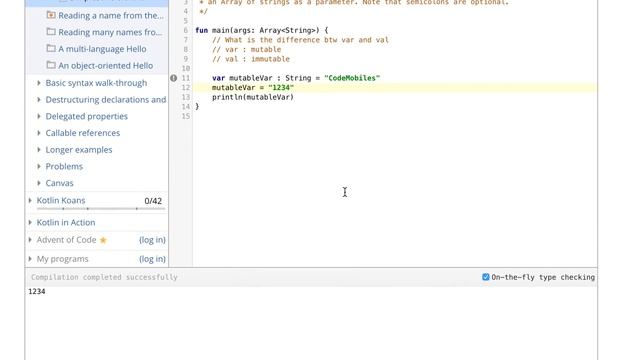640x360 pixels.
Task: Click folder icon beside 'An object-oriented Hello'
Action: point(51,65)
